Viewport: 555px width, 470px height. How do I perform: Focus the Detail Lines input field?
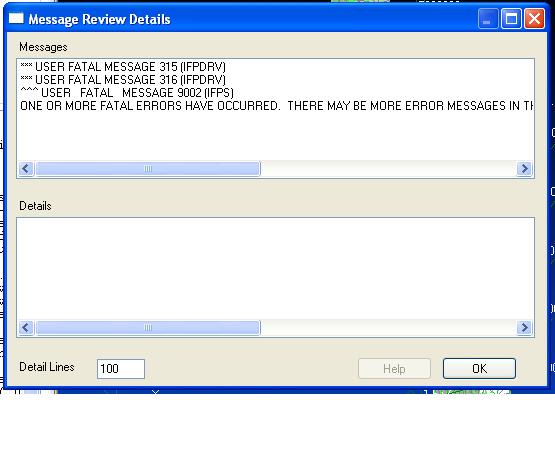pyautogui.click(x=121, y=369)
